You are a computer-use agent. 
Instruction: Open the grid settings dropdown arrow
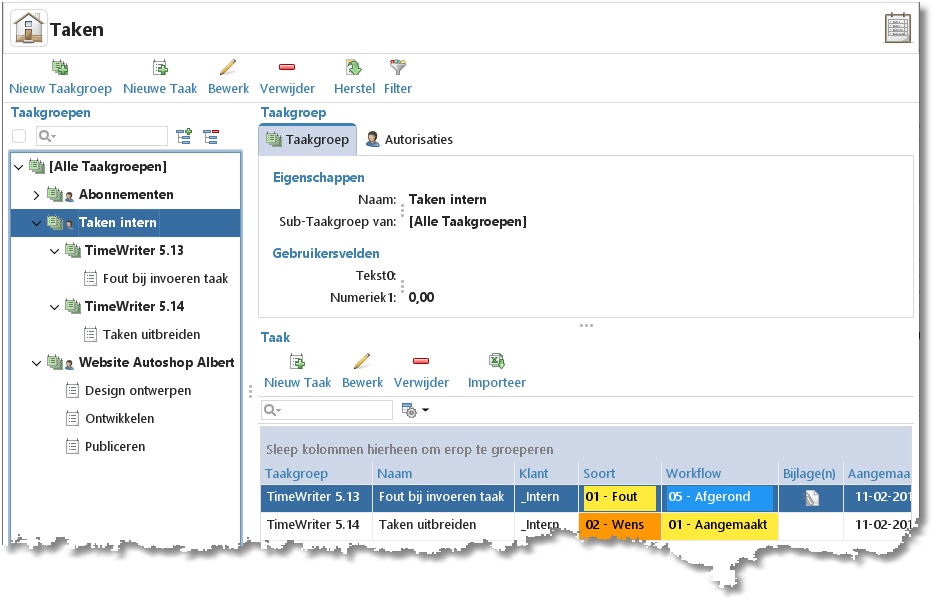(425, 410)
